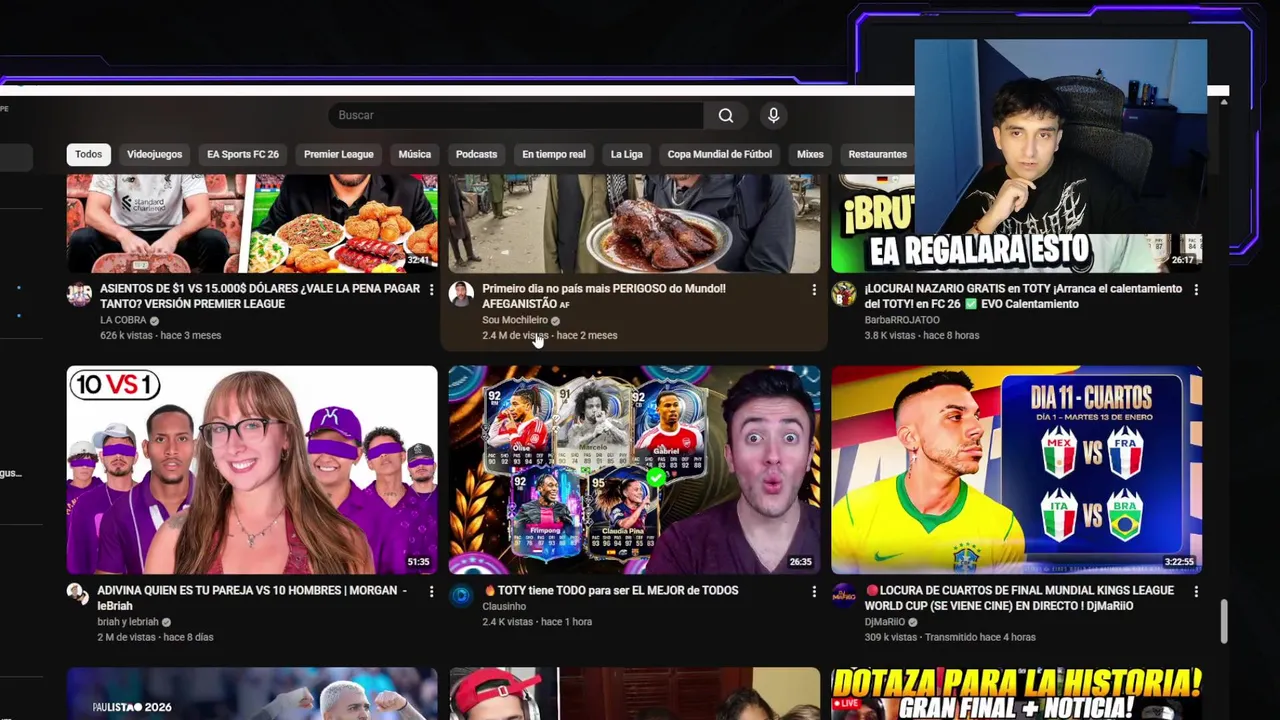Open DOTAZA PARA LA HISTORIA thumbnail
This screenshot has height=720, width=1280.
click(x=1016, y=694)
